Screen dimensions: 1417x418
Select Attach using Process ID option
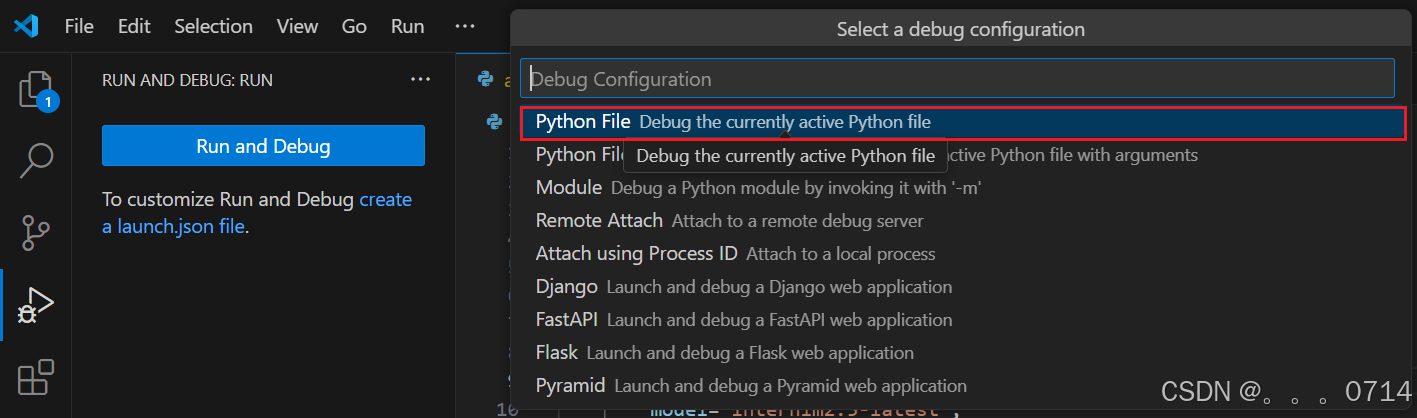pos(963,254)
